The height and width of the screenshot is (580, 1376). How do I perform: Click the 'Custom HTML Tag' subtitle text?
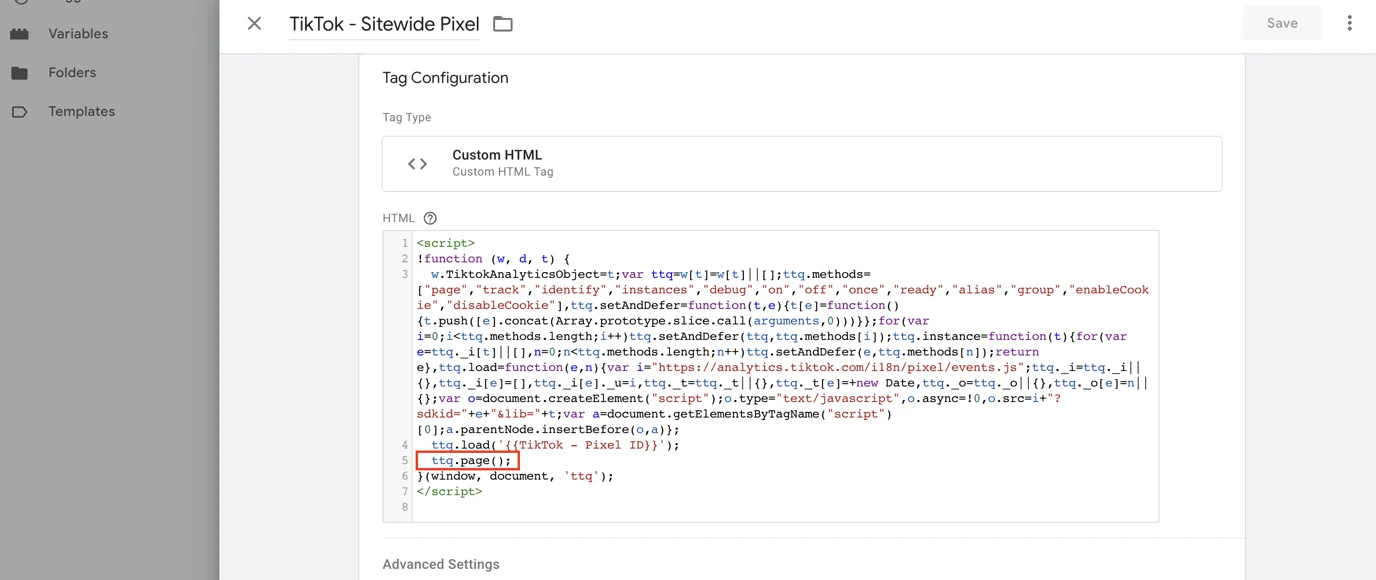point(502,172)
